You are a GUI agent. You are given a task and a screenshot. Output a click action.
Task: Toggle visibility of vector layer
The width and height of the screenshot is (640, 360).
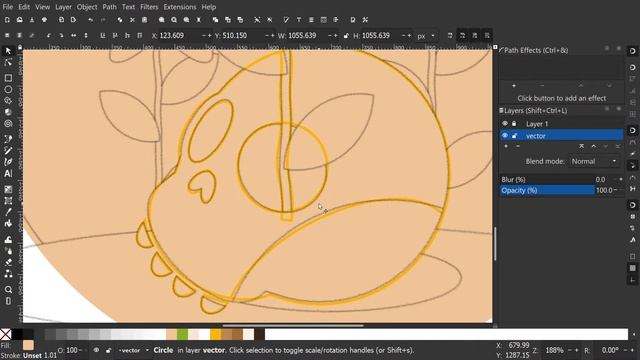click(x=505, y=136)
